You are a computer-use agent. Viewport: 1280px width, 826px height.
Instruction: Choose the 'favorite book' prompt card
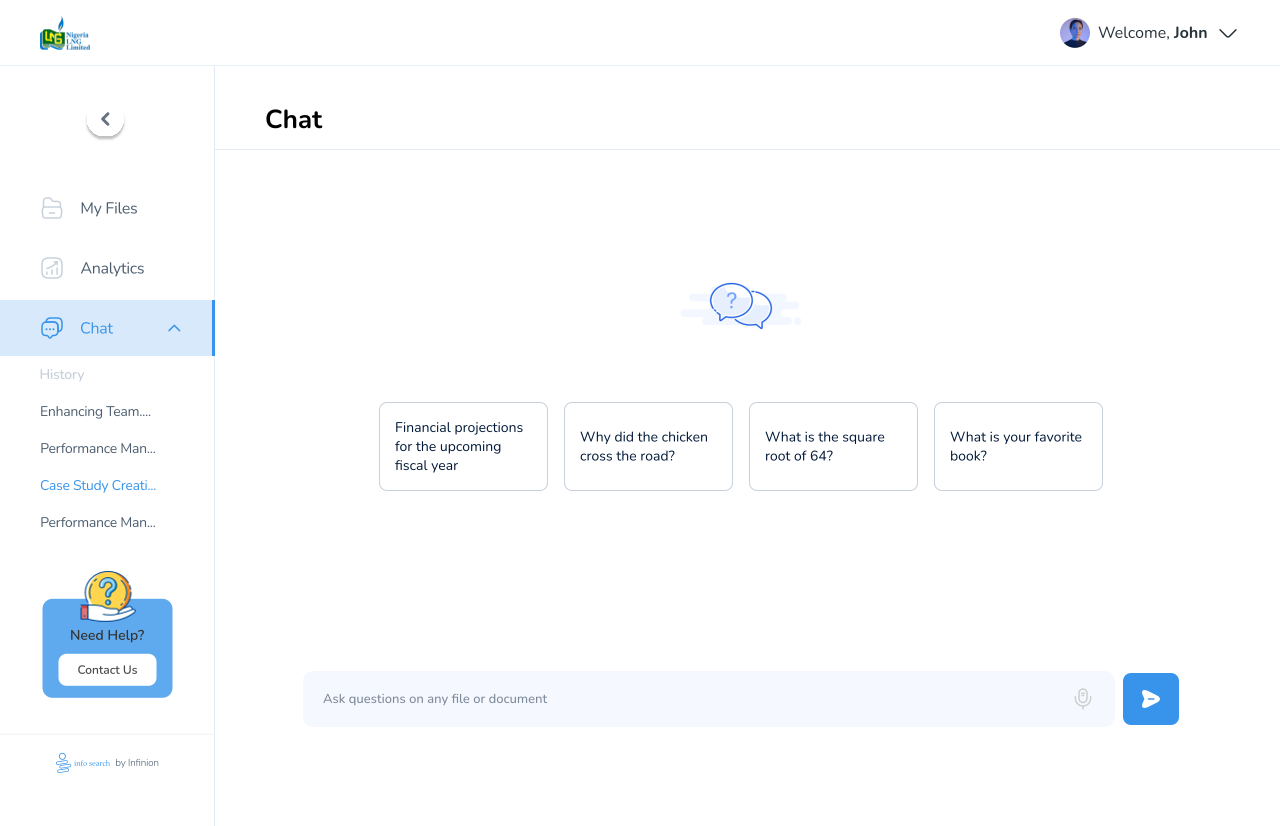tap(1018, 446)
